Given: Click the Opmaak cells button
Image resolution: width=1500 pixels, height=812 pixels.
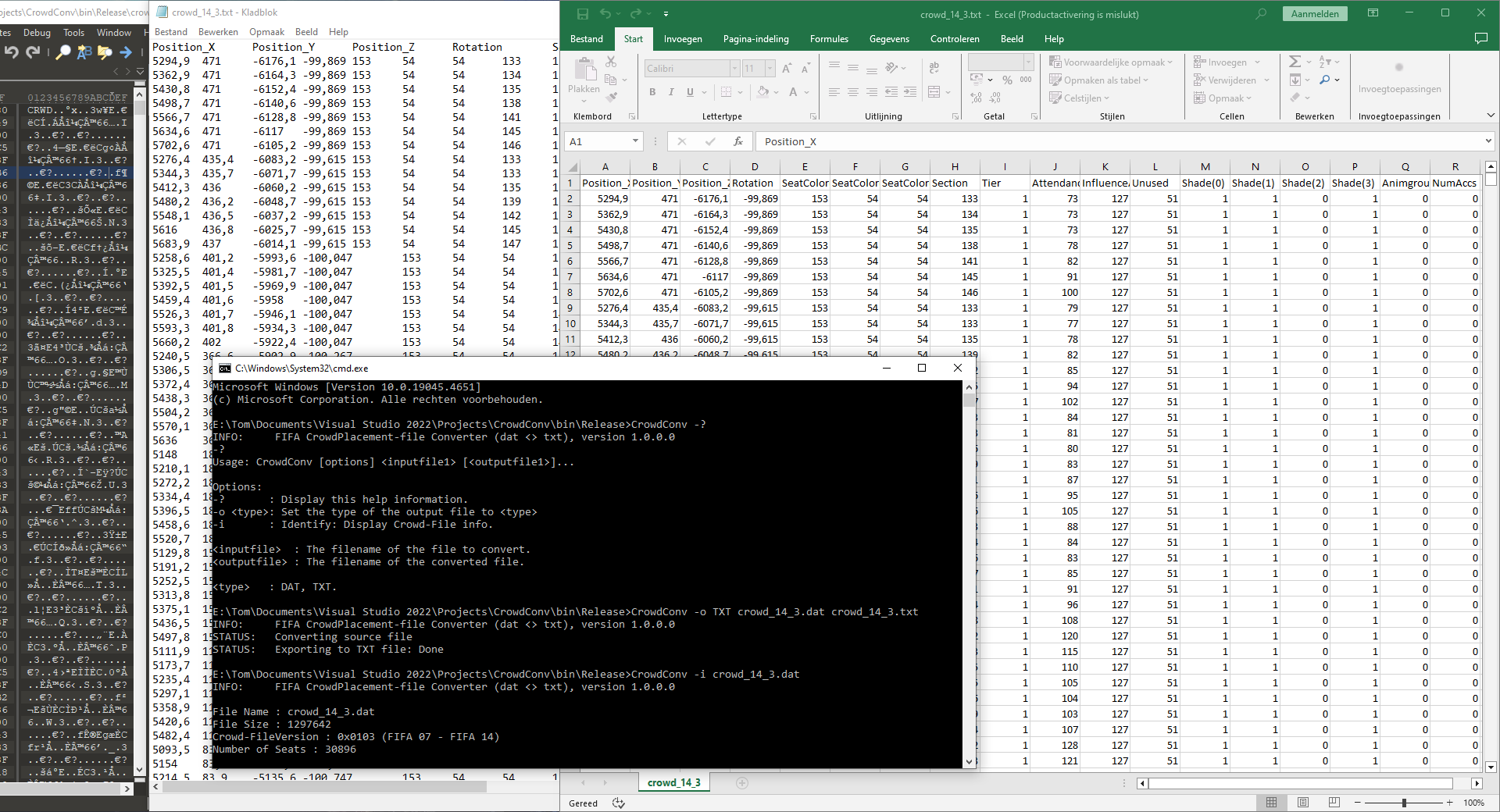Looking at the screenshot, I should point(1223,98).
